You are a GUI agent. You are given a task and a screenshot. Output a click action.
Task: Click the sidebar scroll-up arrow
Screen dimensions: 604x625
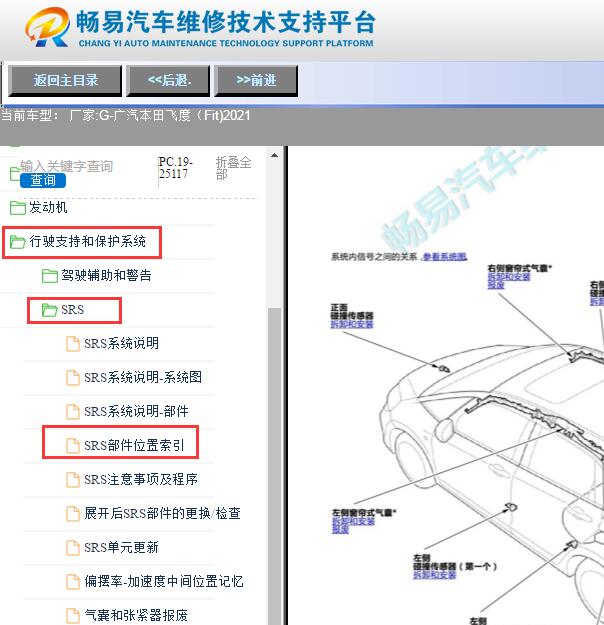click(274, 155)
